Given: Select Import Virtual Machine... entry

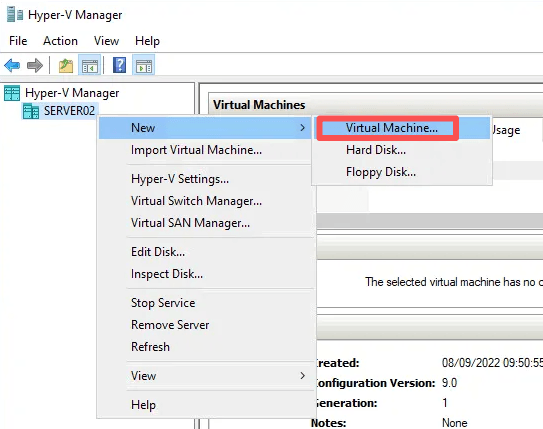Looking at the screenshot, I should coord(206,150).
